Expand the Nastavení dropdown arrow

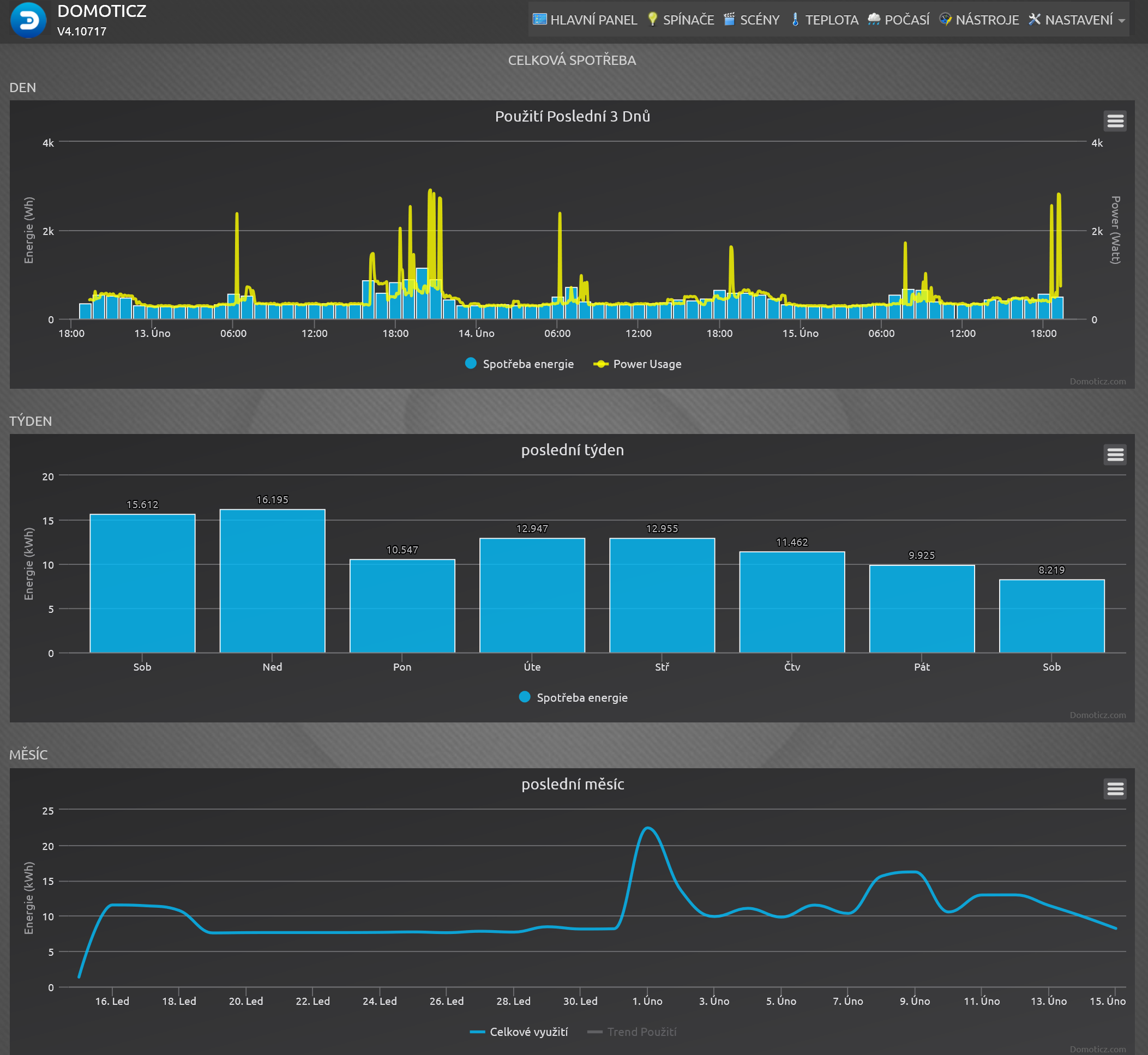pyautogui.click(x=1122, y=21)
